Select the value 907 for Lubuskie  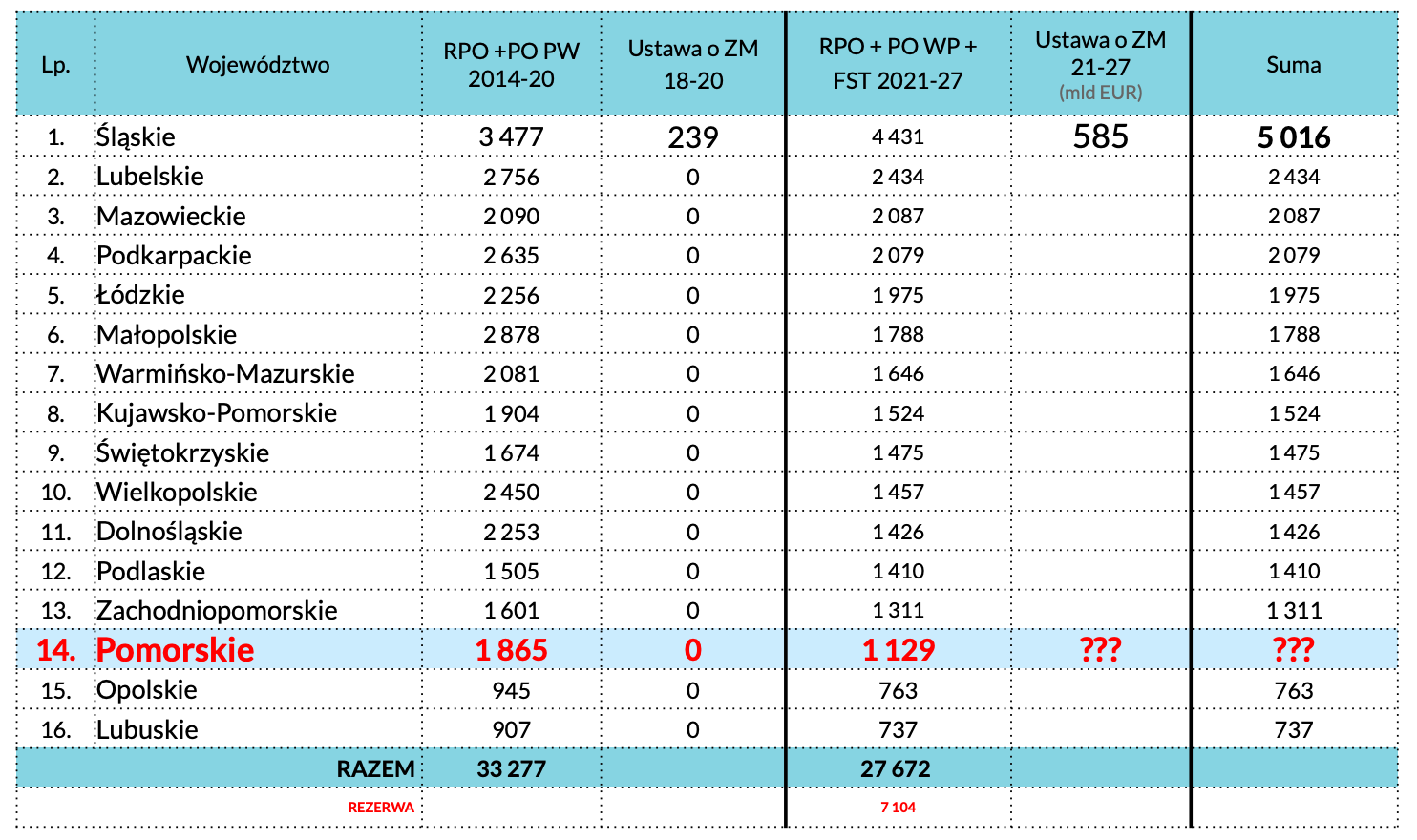(x=511, y=730)
